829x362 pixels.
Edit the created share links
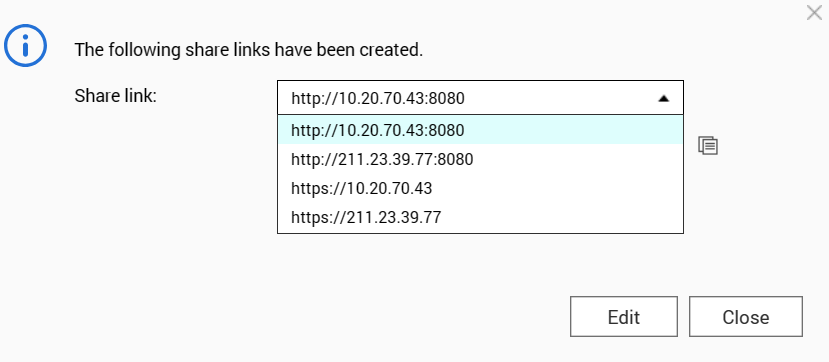[x=624, y=317]
